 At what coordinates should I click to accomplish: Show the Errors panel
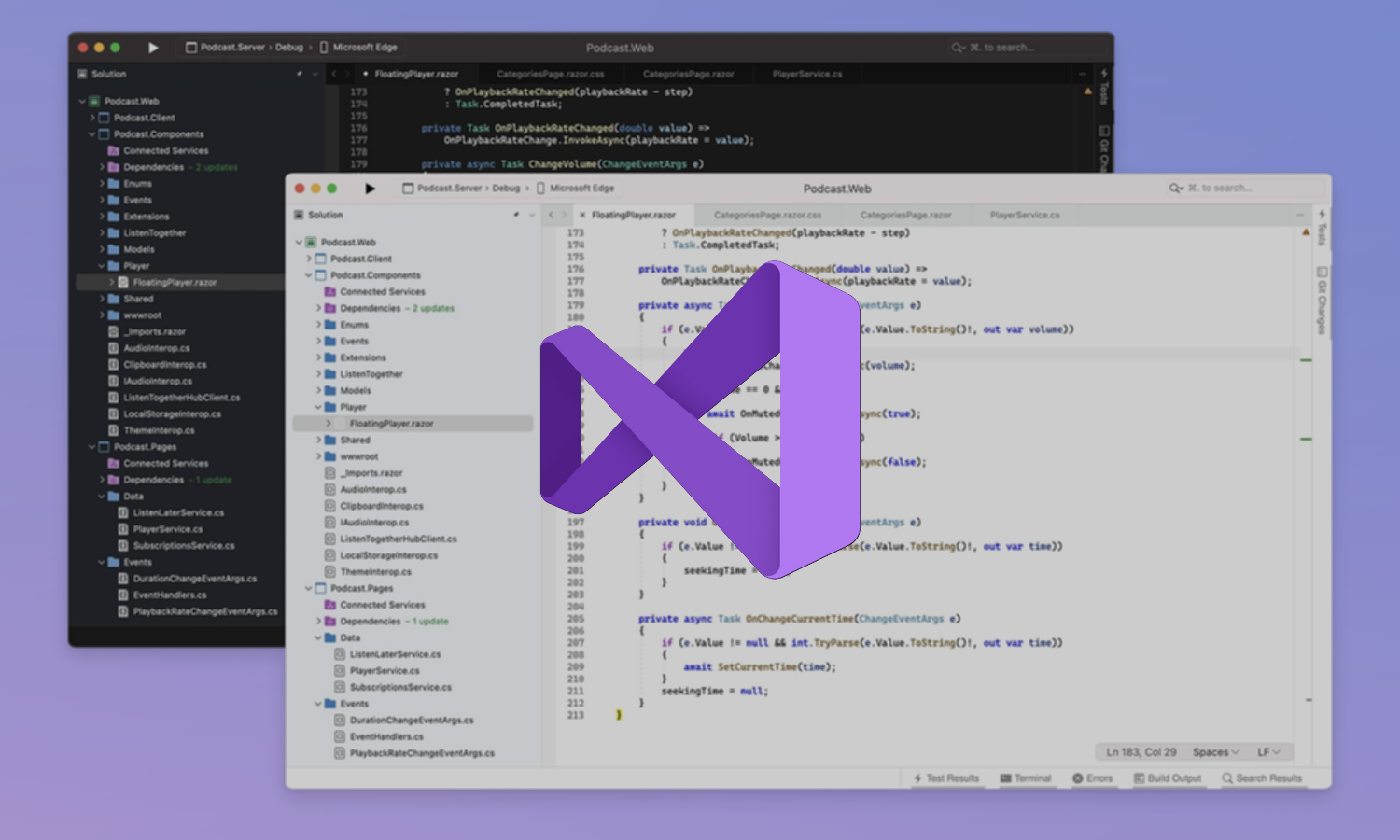click(x=1092, y=777)
